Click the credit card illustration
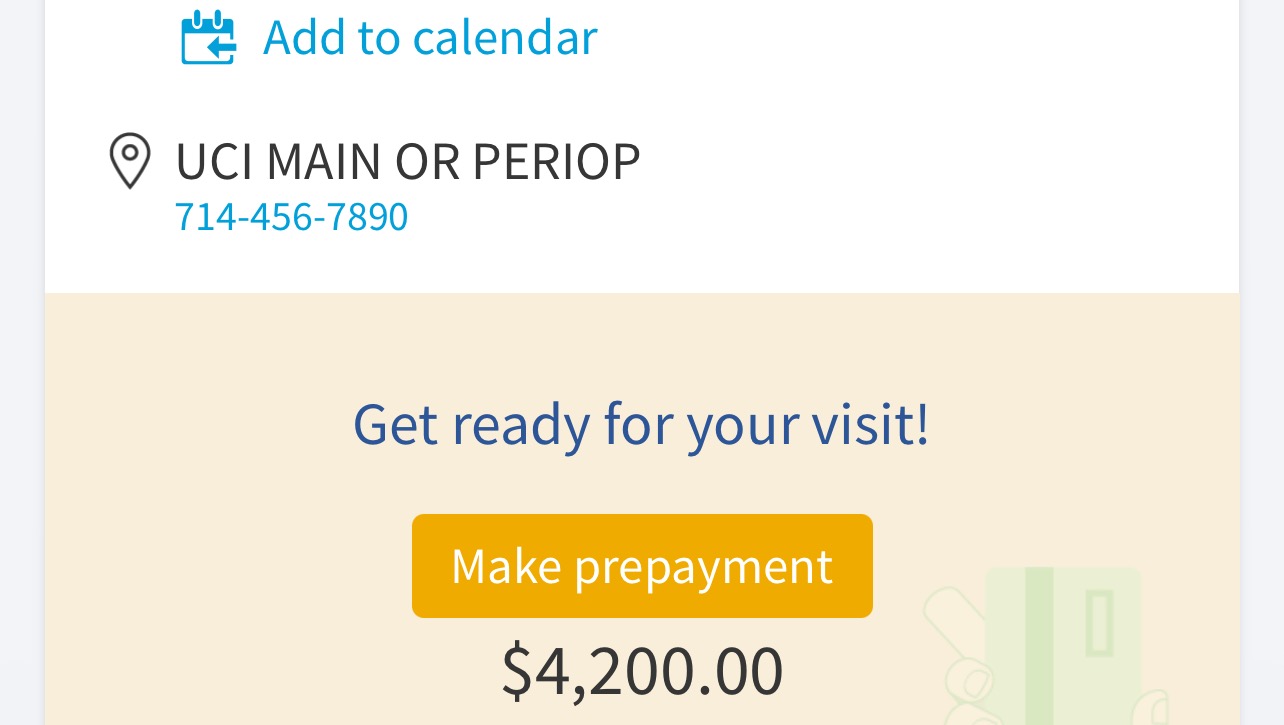This screenshot has height=725, width=1284. coord(1064,640)
